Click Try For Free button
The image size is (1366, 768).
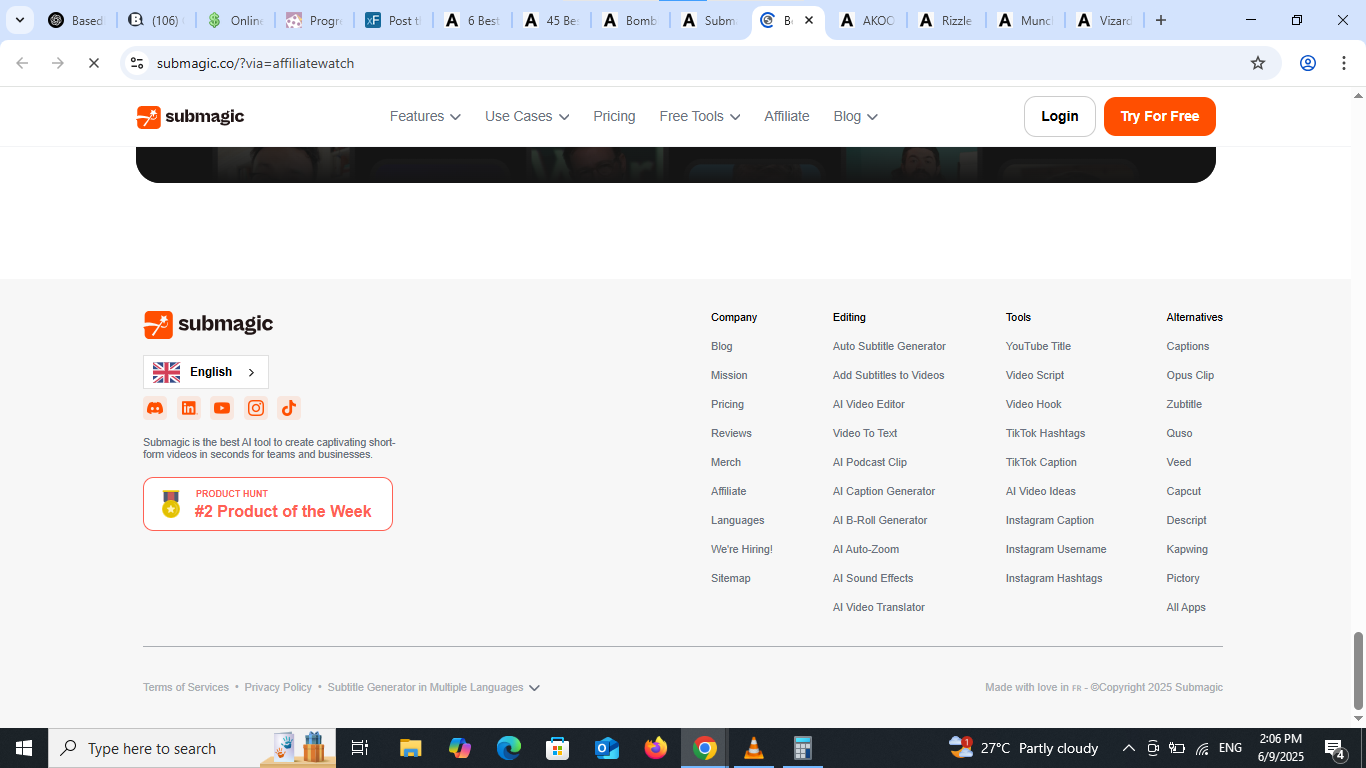click(x=1160, y=116)
